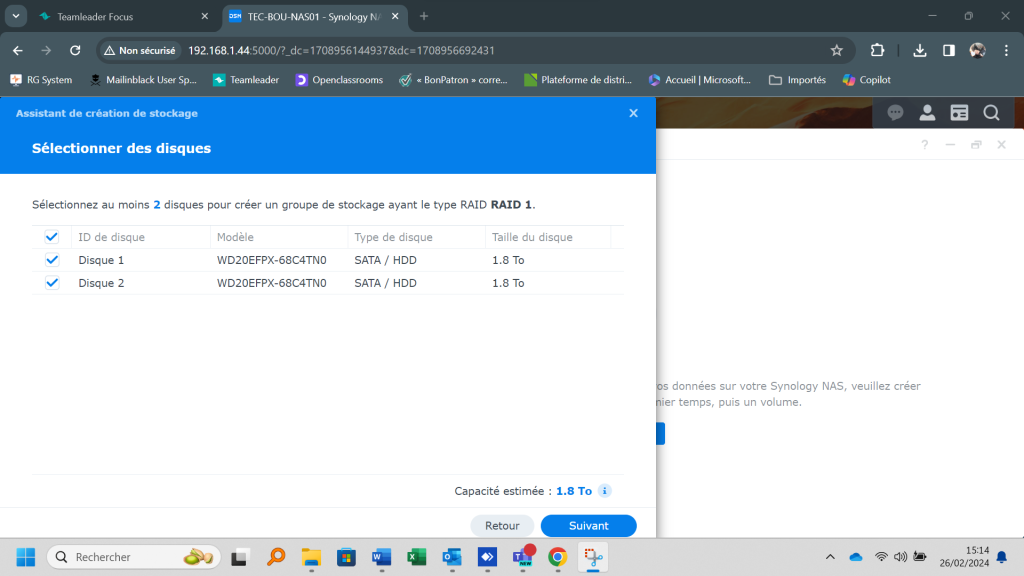The height and width of the screenshot is (576, 1024).
Task: Switch to the Teamleader Focus tab
Action: (x=110, y=17)
